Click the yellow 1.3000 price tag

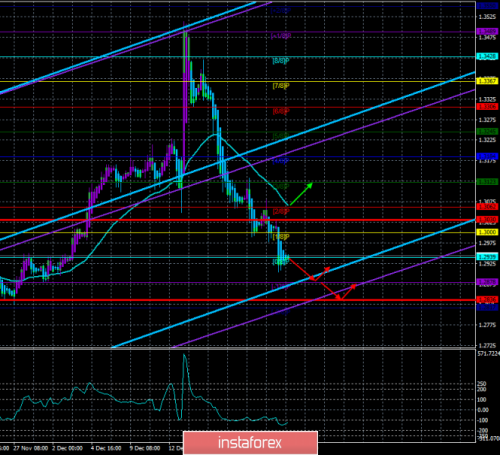point(488,232)
